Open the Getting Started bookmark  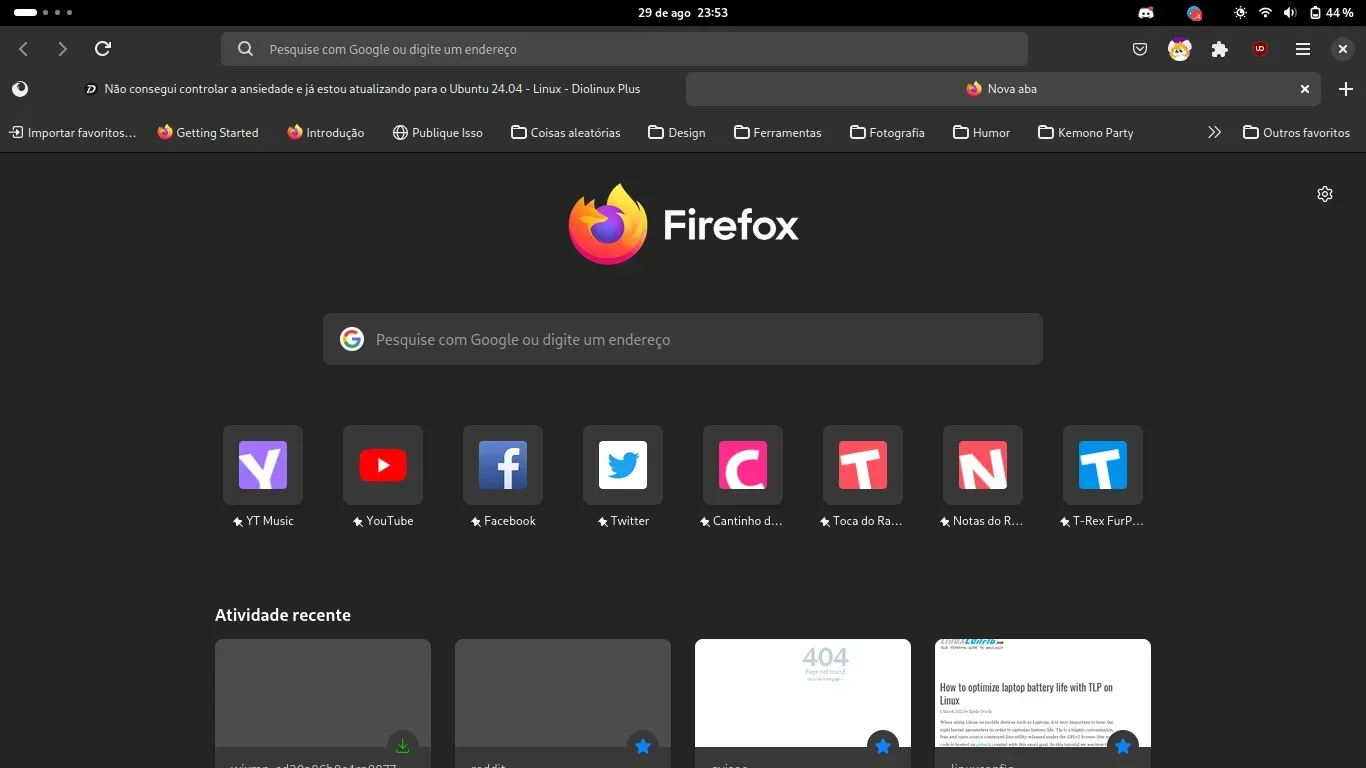[208, 132]
